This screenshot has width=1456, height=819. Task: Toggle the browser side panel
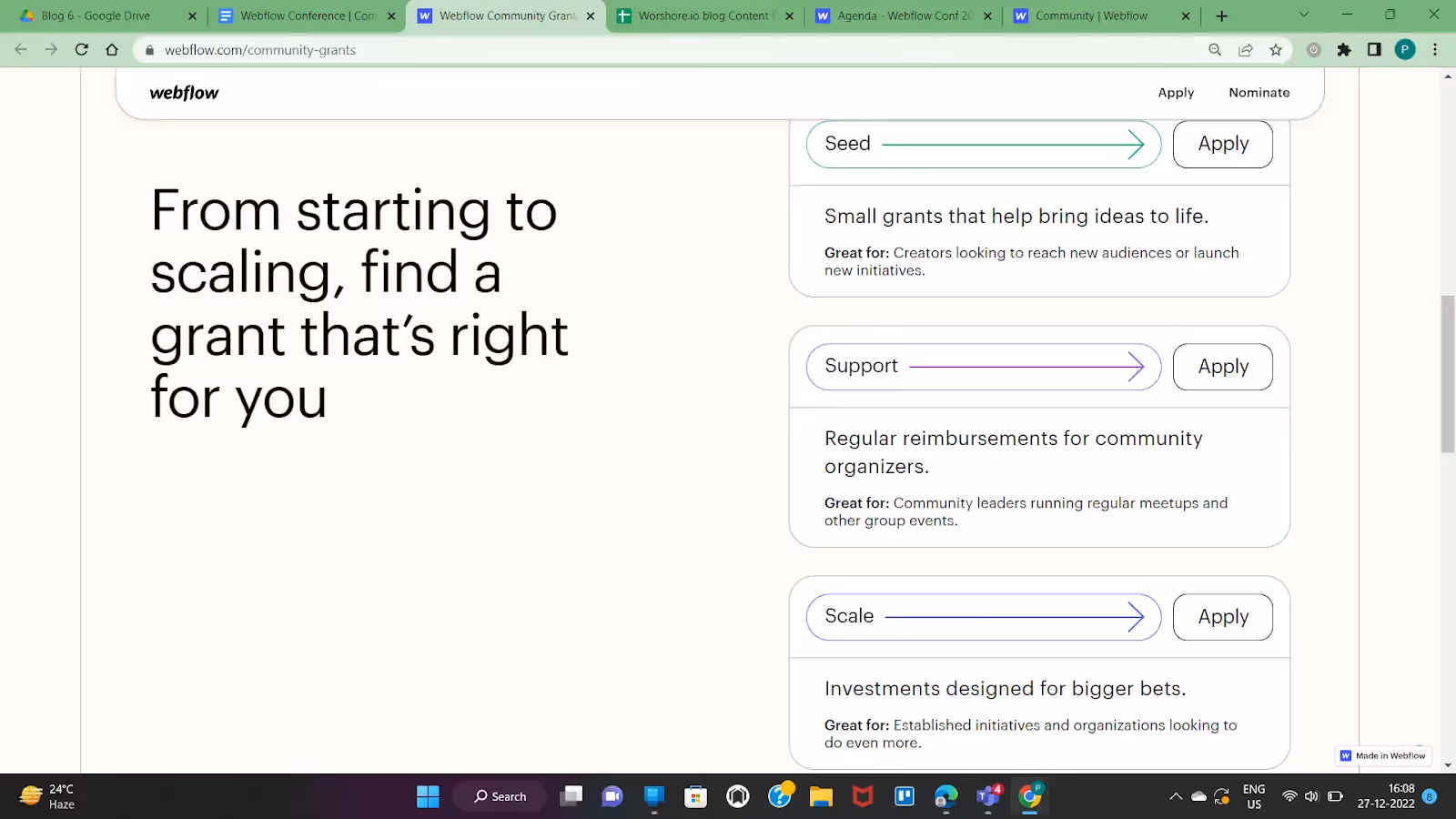1374,50
